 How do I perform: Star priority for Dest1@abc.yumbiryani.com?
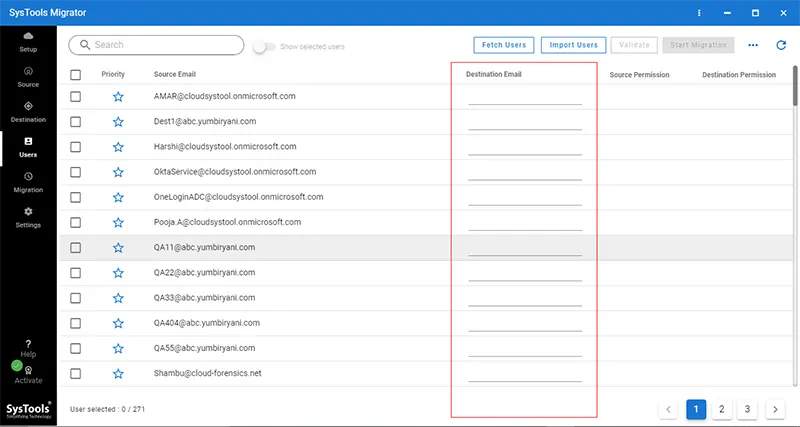[x=118, y=121]
